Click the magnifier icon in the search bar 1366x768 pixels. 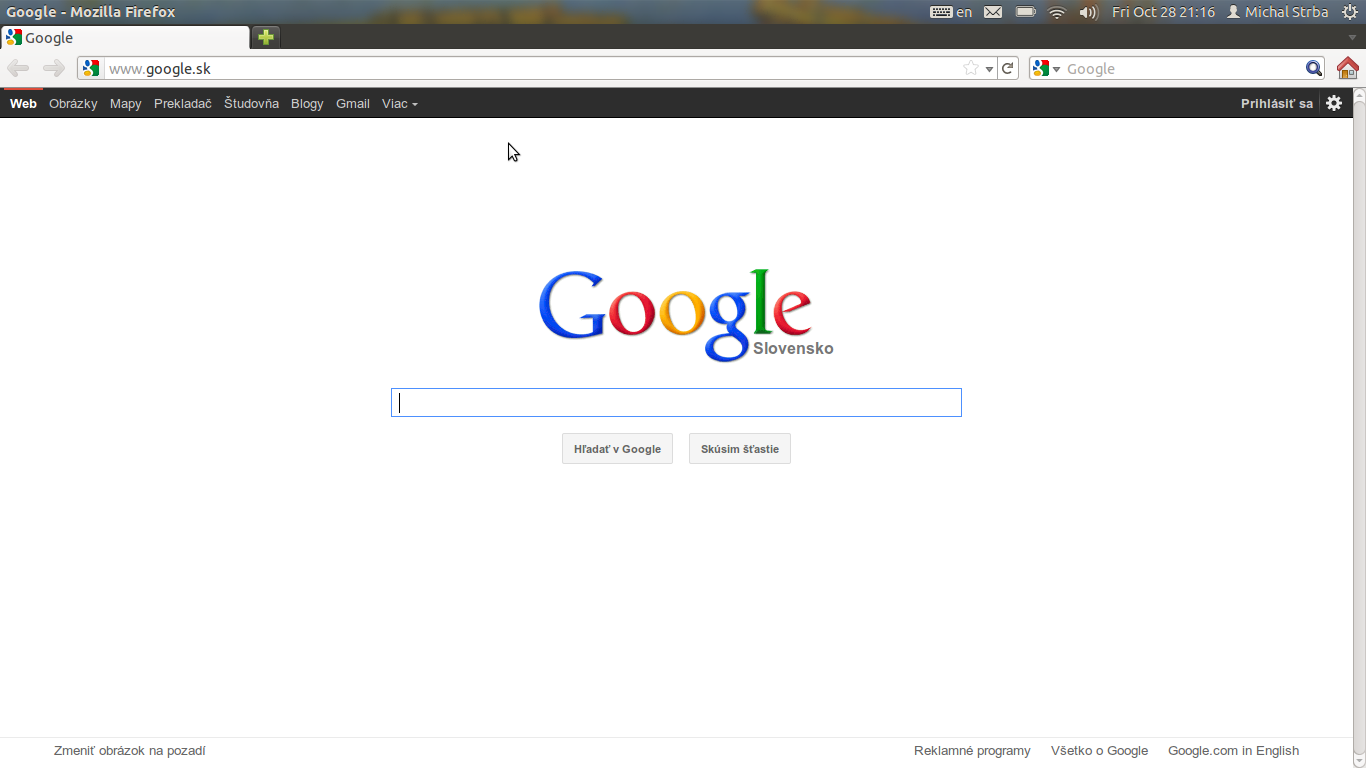coord(1314,69)
